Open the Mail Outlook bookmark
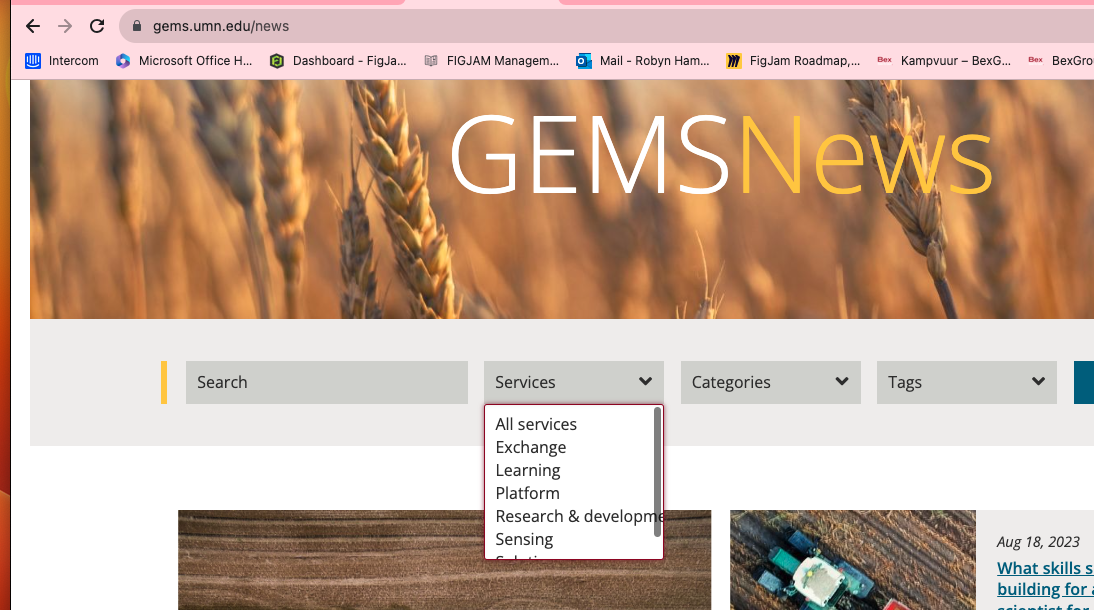This screenshot has width=1094, height=610. click(643, 61)
